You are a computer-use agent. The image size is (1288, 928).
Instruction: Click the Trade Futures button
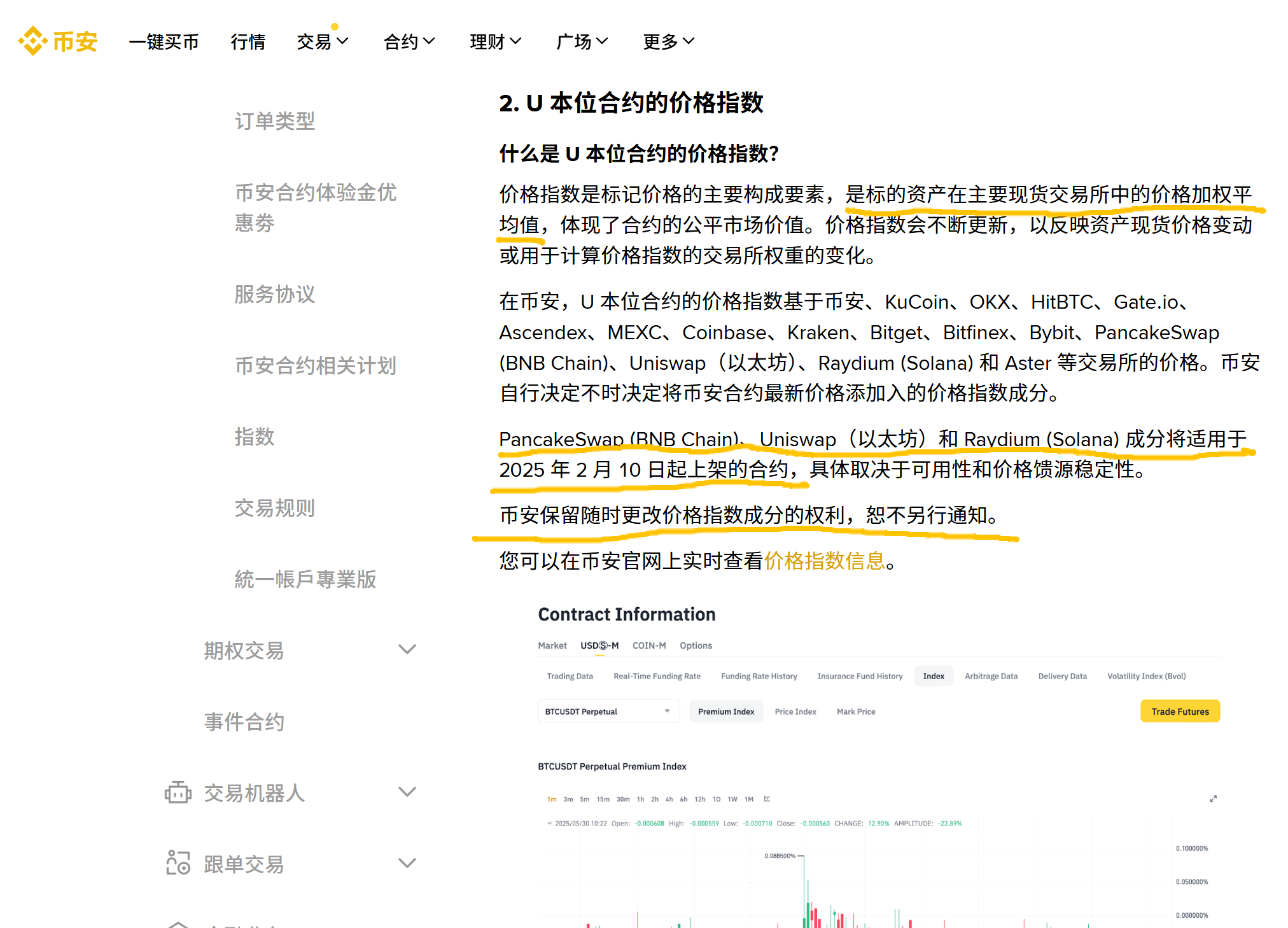click(1179, 712)
